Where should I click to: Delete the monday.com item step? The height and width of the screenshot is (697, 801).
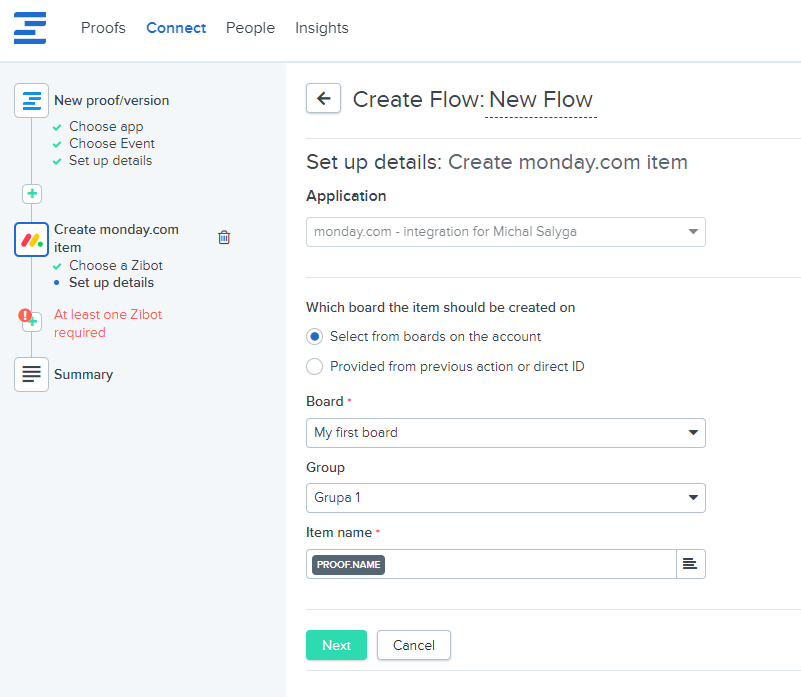click(x=224, y=237)
